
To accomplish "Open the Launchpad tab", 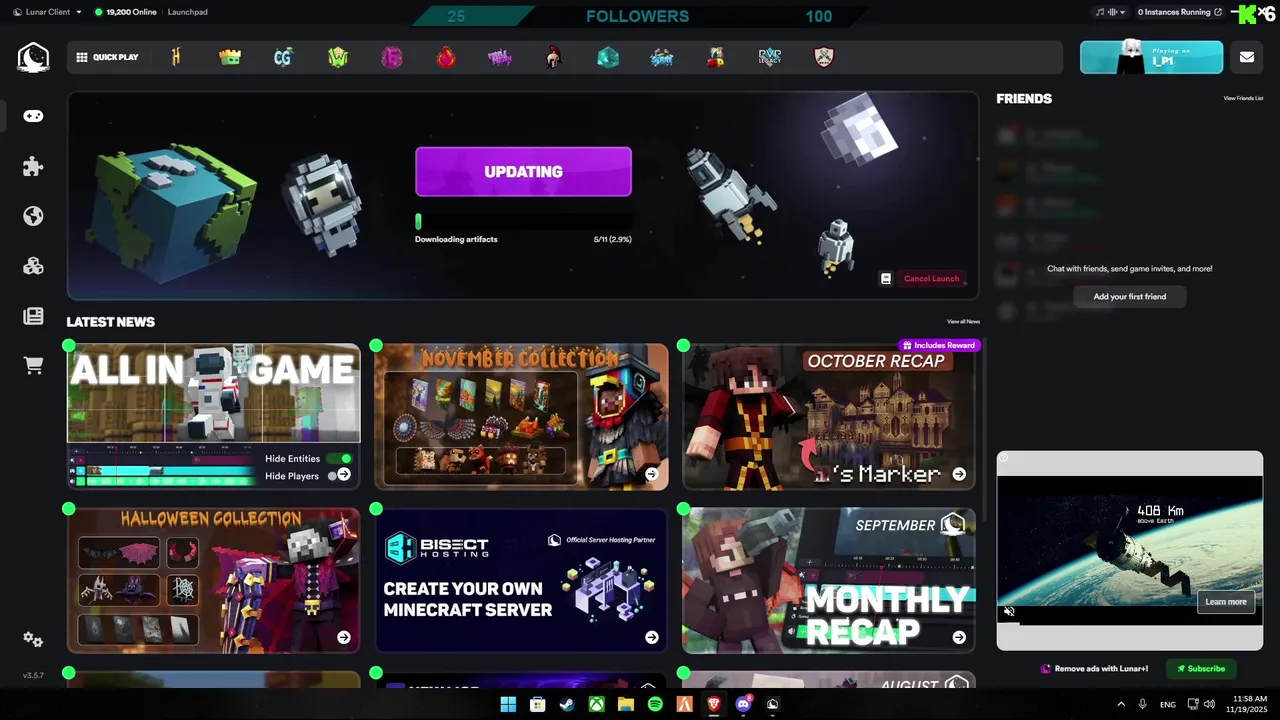I will [188, 12].
